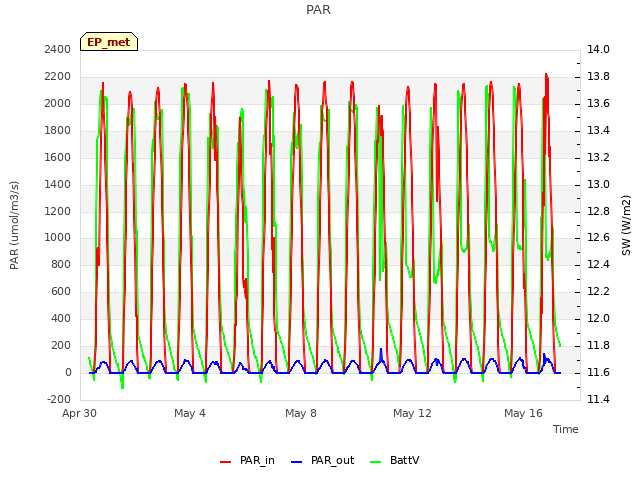
Task: Click the green BattV legend swatch
Action: coord(375,462)
